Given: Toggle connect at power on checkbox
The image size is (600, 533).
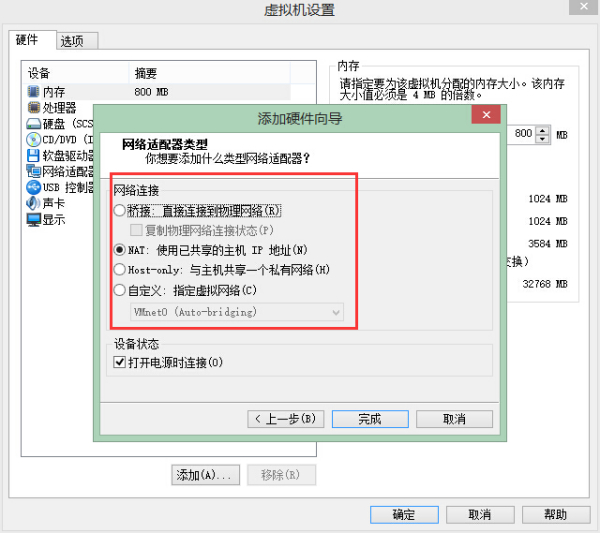Looking at the screenshot, I should [x=120, y=362].
